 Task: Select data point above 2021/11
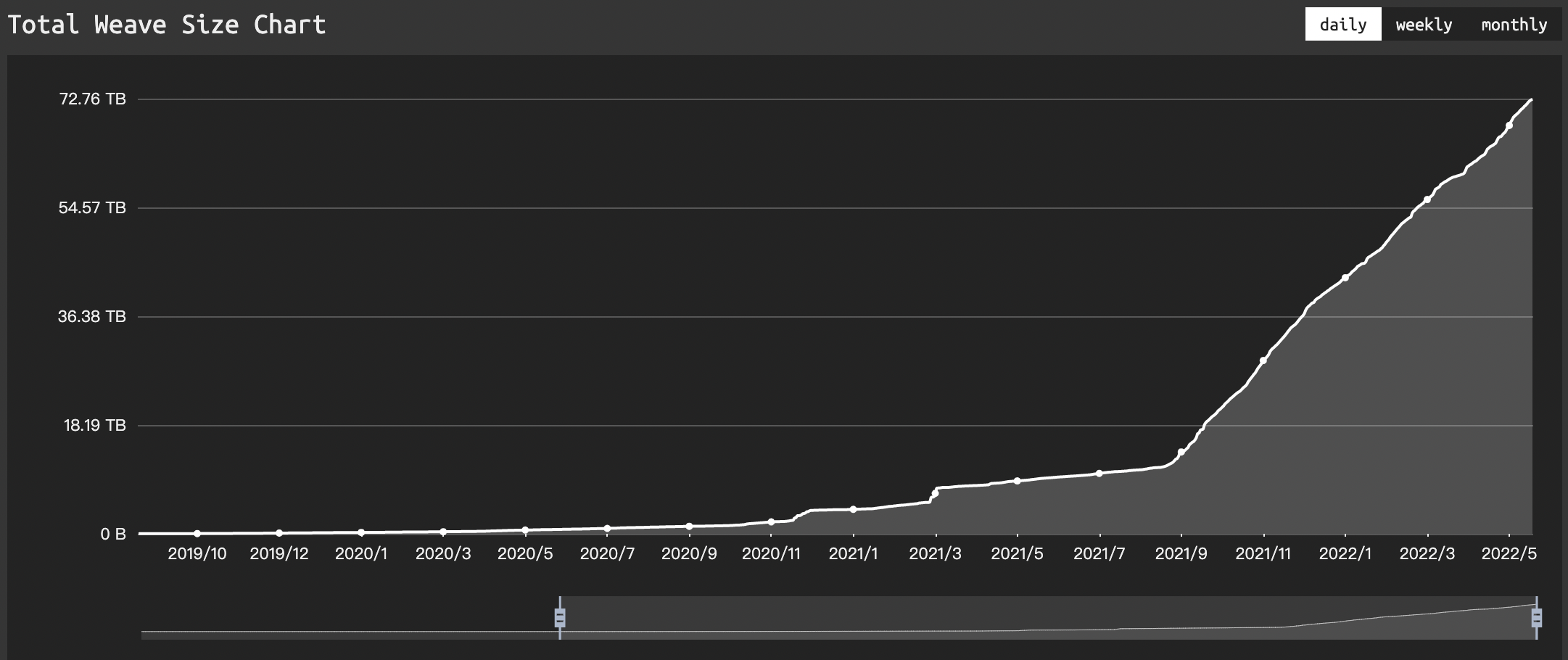click(x=1263, y=360)
